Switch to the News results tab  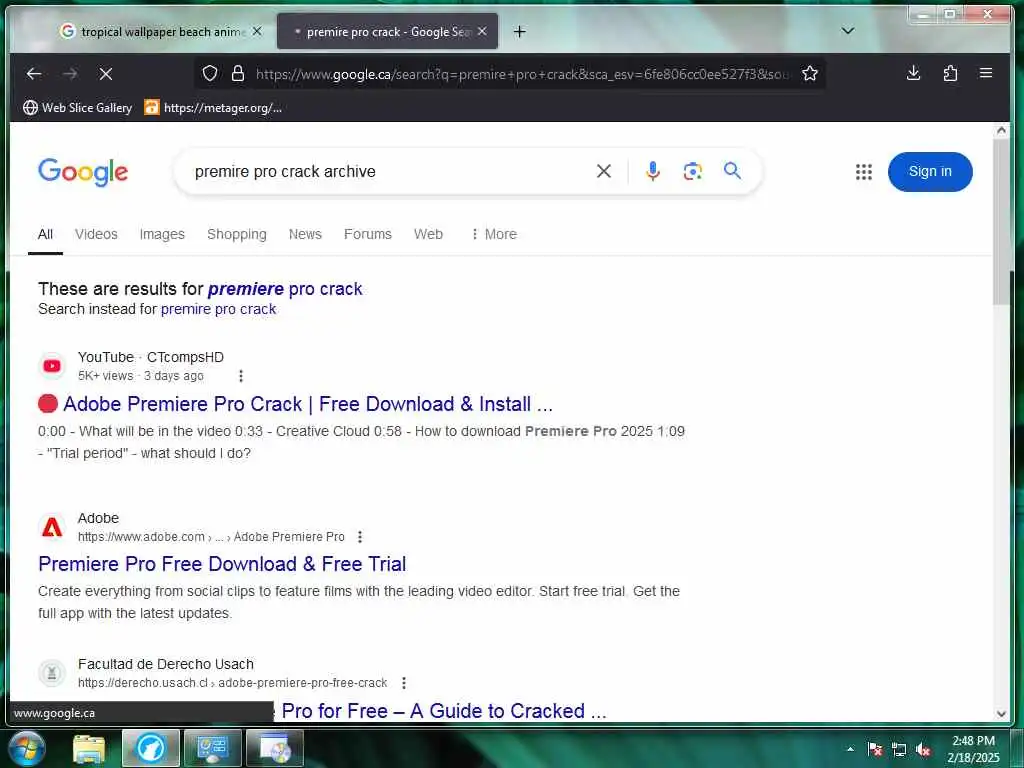pos(305,234)
